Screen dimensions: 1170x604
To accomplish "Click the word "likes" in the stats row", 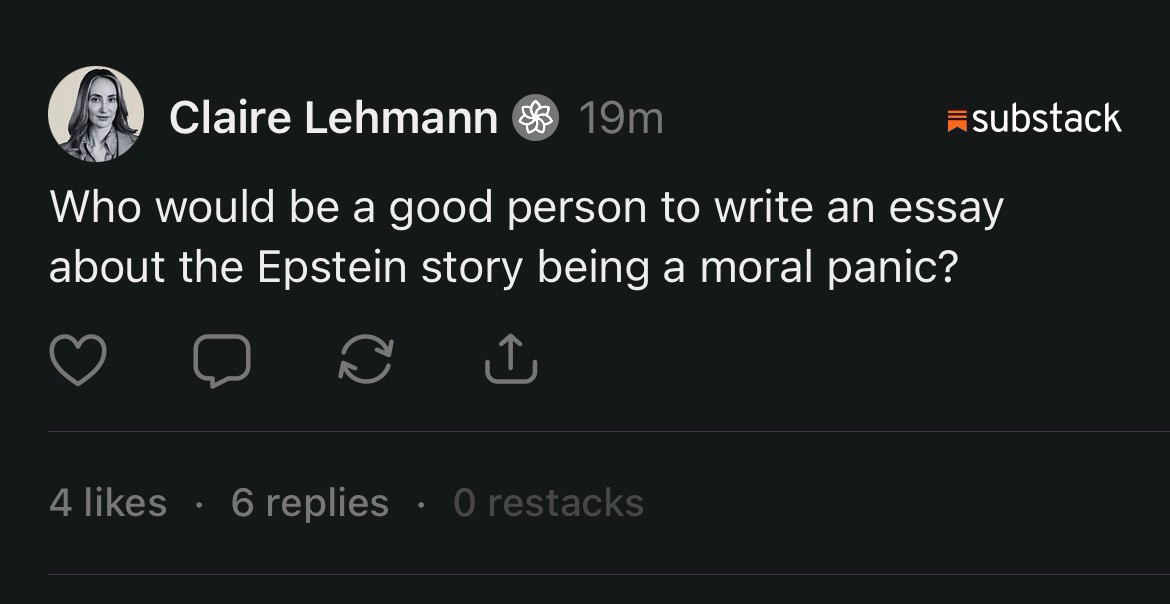I will coord(125,502).
